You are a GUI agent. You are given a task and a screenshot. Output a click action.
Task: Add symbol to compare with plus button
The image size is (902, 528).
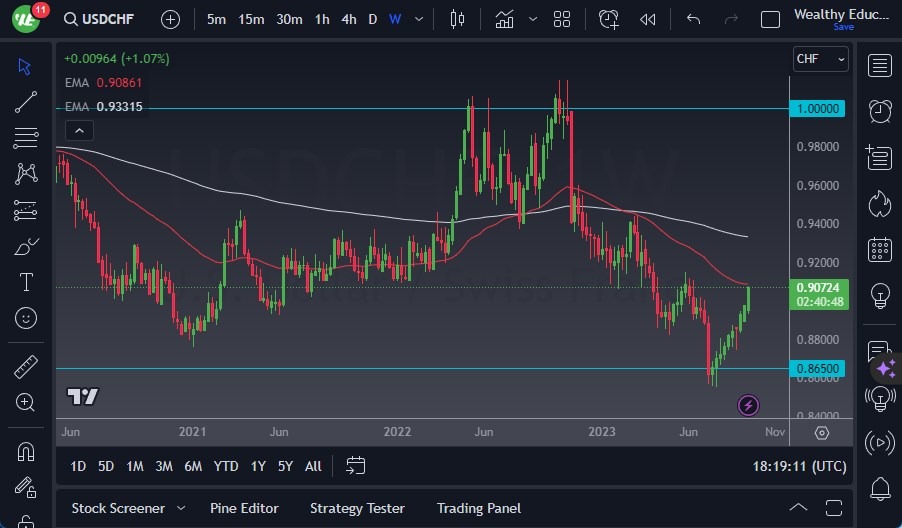(x=170, y=20)
